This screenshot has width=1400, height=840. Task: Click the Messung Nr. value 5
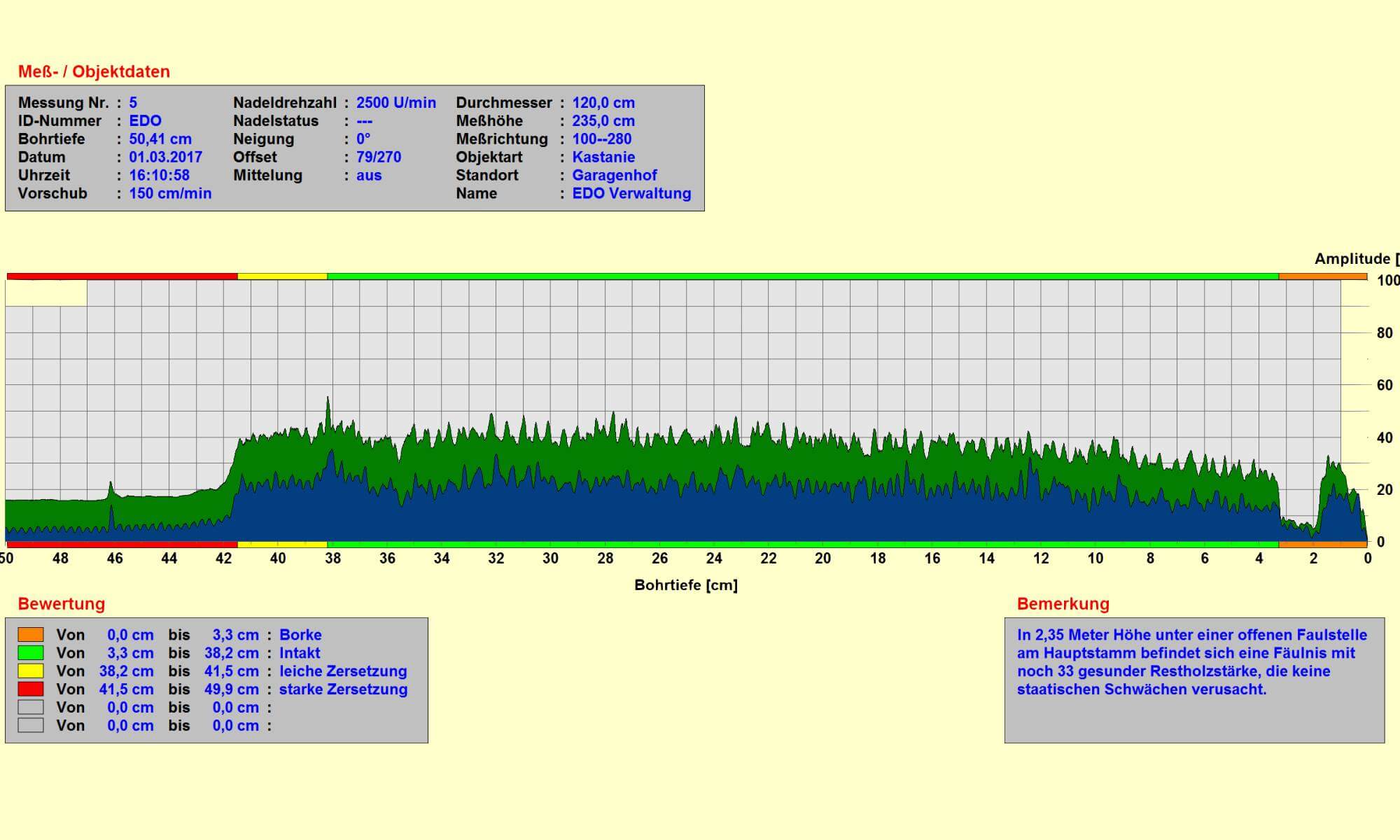pos(133,103)
